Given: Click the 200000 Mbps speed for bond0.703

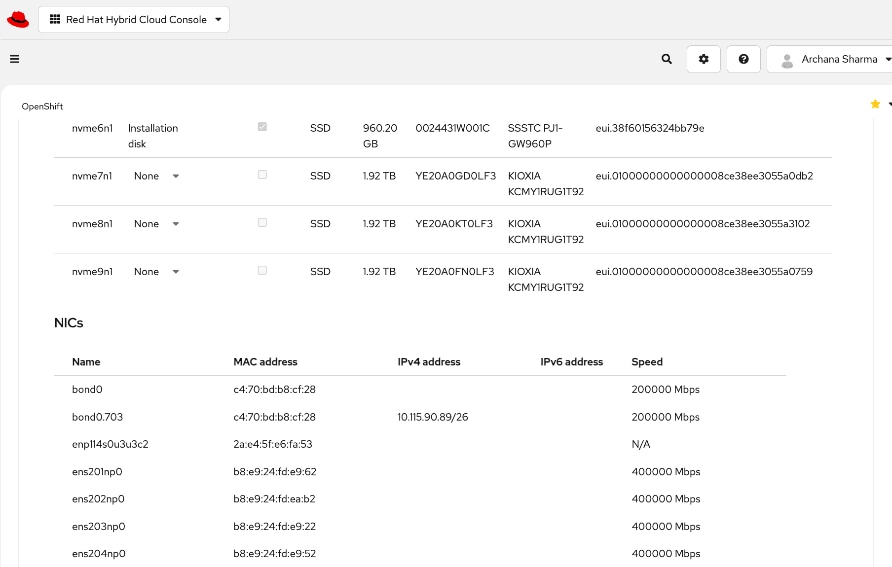Looking at the screenshot, I should [x=666, y=417].
